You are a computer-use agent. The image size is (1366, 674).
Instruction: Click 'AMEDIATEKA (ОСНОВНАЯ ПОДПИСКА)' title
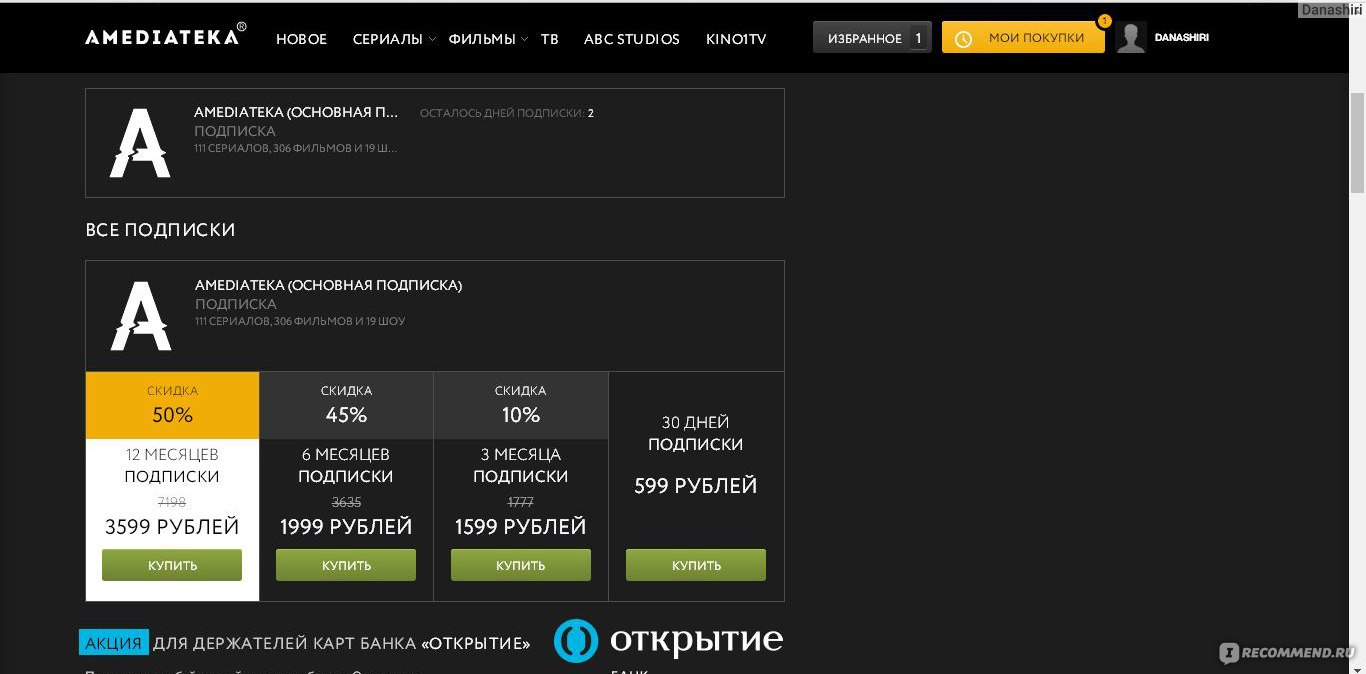tap(328, 285)
